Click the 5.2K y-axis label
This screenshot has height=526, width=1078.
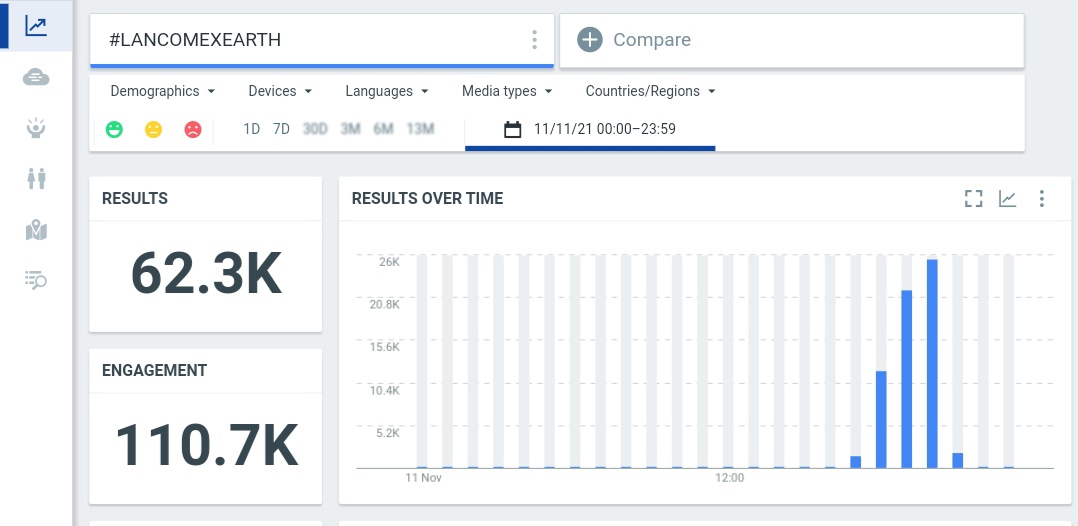point(388,433)
